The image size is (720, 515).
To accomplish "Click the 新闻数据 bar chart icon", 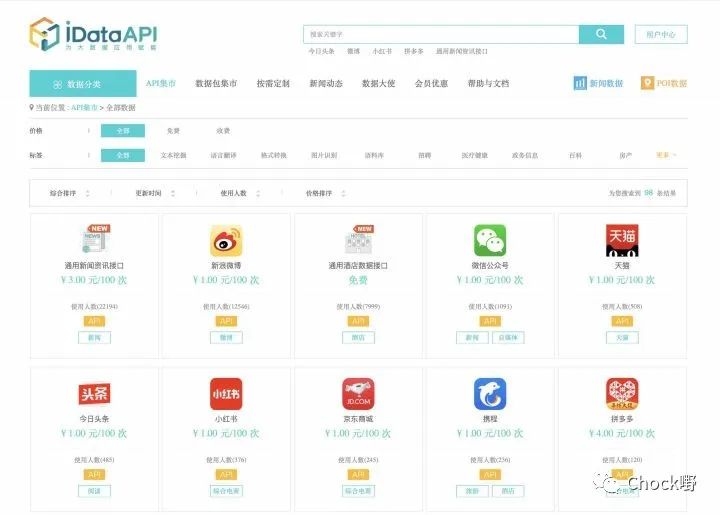I will 580,83.
